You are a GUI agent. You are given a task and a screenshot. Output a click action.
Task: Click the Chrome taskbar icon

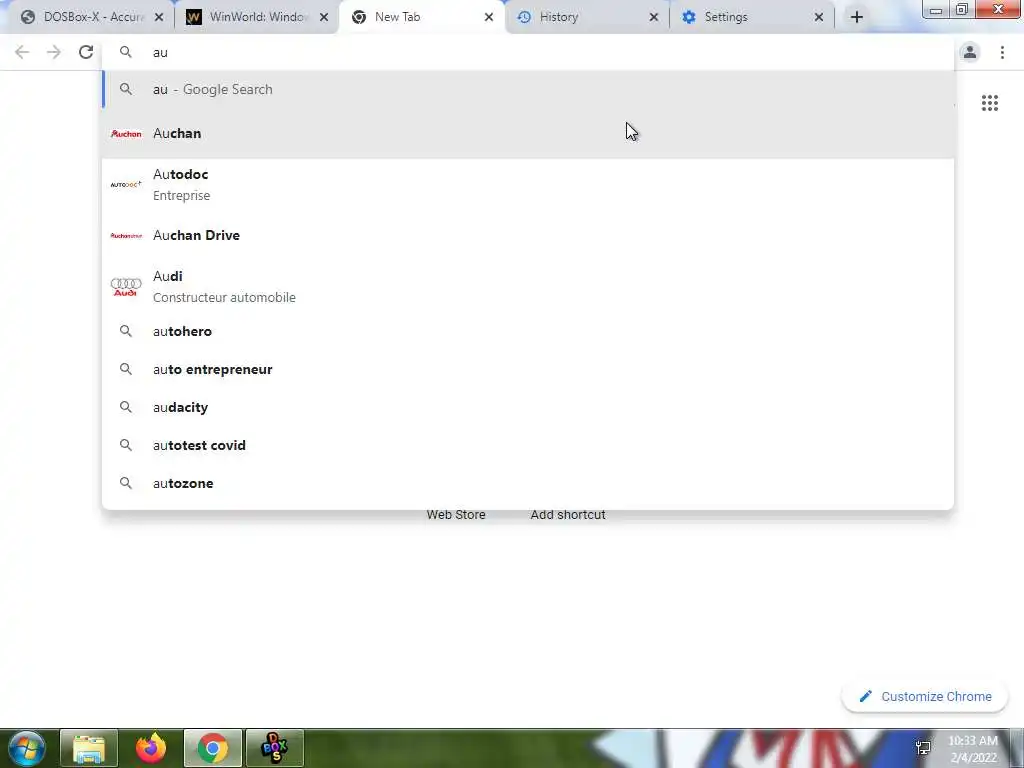pyautogui.click(x=213, y=748)
